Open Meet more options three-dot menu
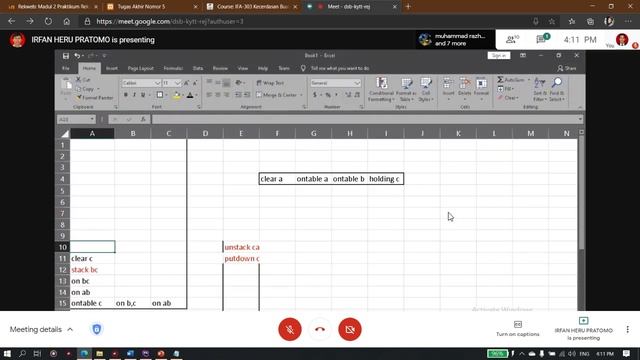Screen dimensions: 640x360 tap(627, 329)
